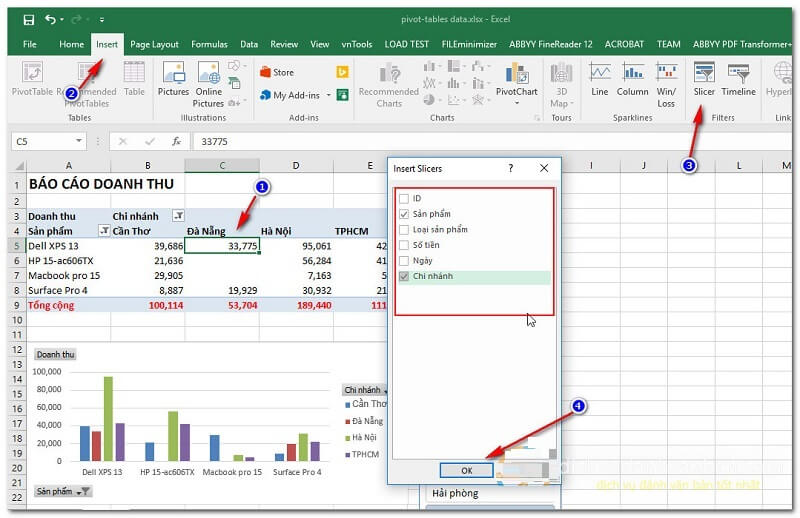800x518 pixels.
Task: Check the ID field checkbox
Action: coord(404,199)
